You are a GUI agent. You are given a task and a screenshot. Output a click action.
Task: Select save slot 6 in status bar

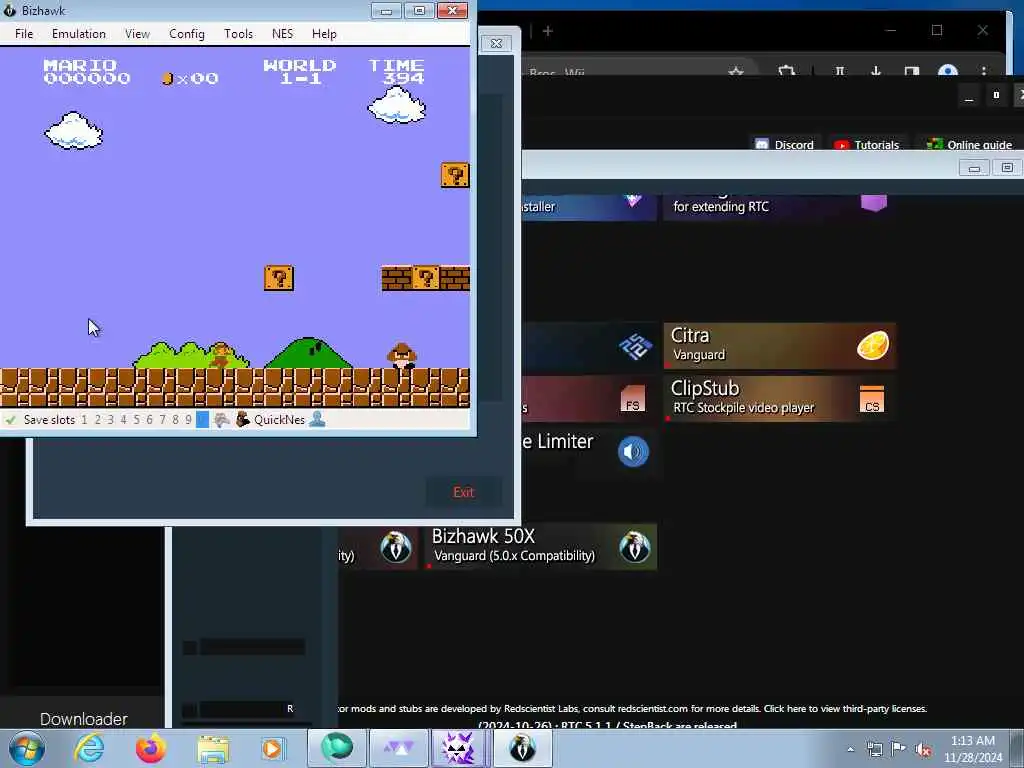point(150,420)
